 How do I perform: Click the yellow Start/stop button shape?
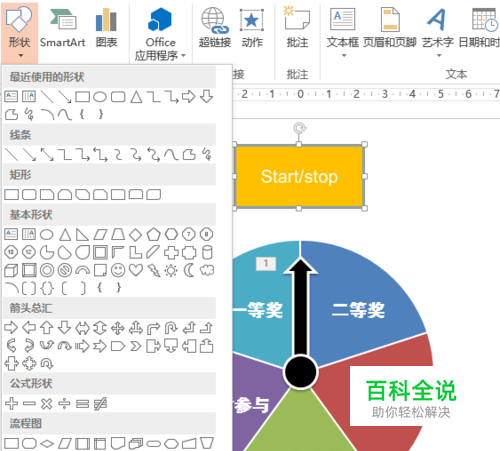point(299,176)
